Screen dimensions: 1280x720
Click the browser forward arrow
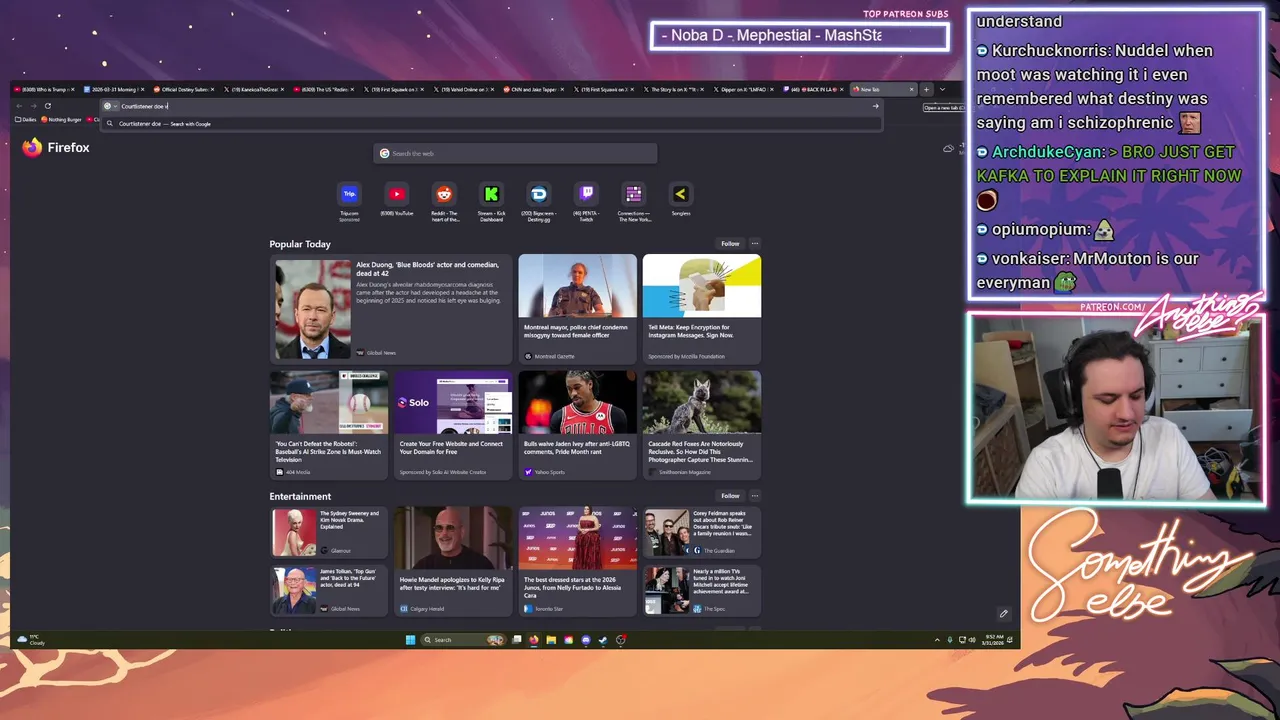click(32, 106)
